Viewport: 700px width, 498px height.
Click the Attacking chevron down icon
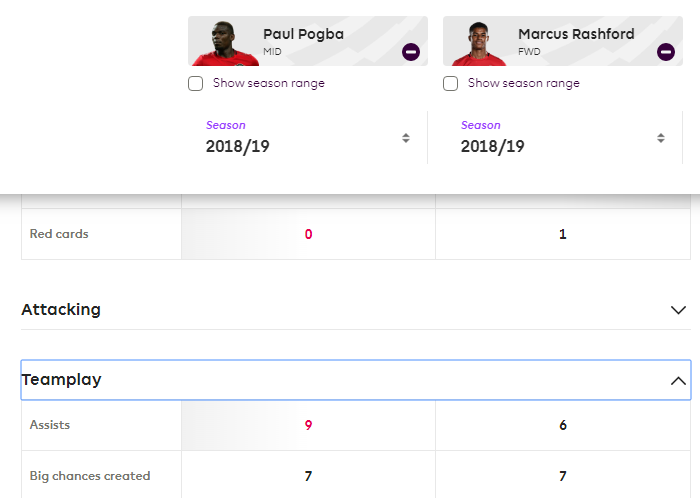pyautogui.click(x=678, y=310)
